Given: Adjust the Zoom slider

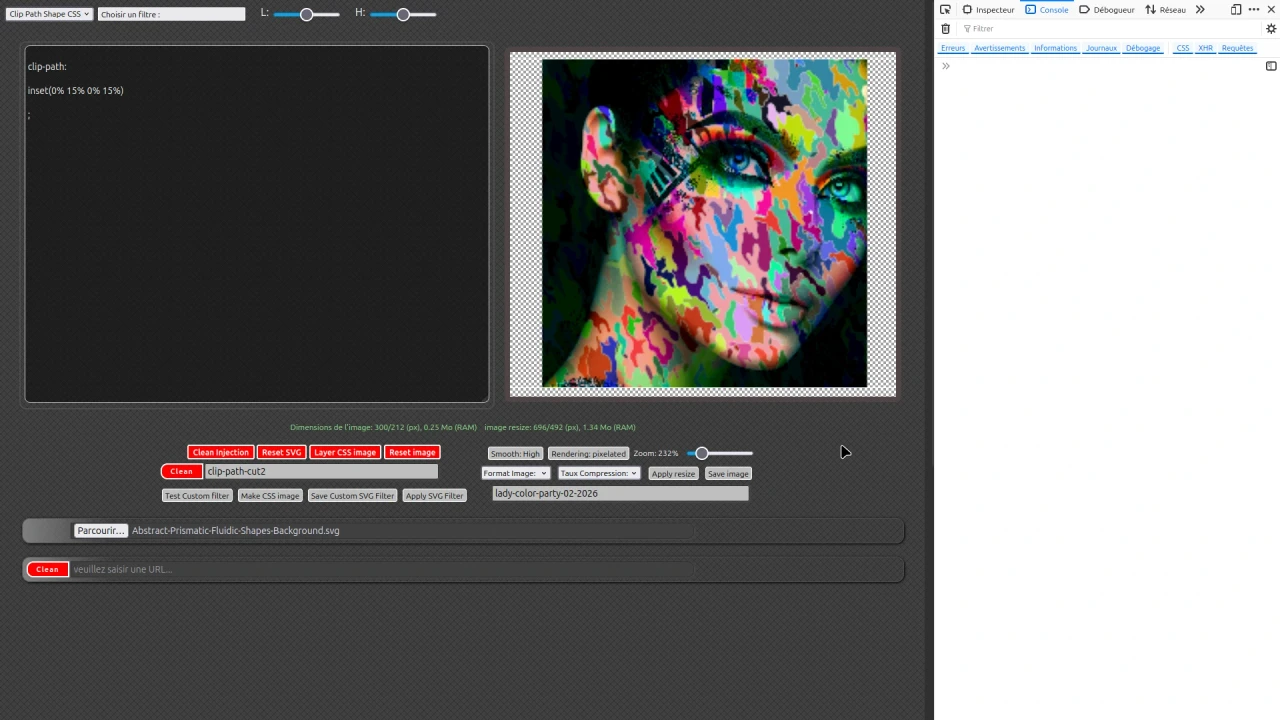Looking at the screenshot, I should (x=701, y=453).
